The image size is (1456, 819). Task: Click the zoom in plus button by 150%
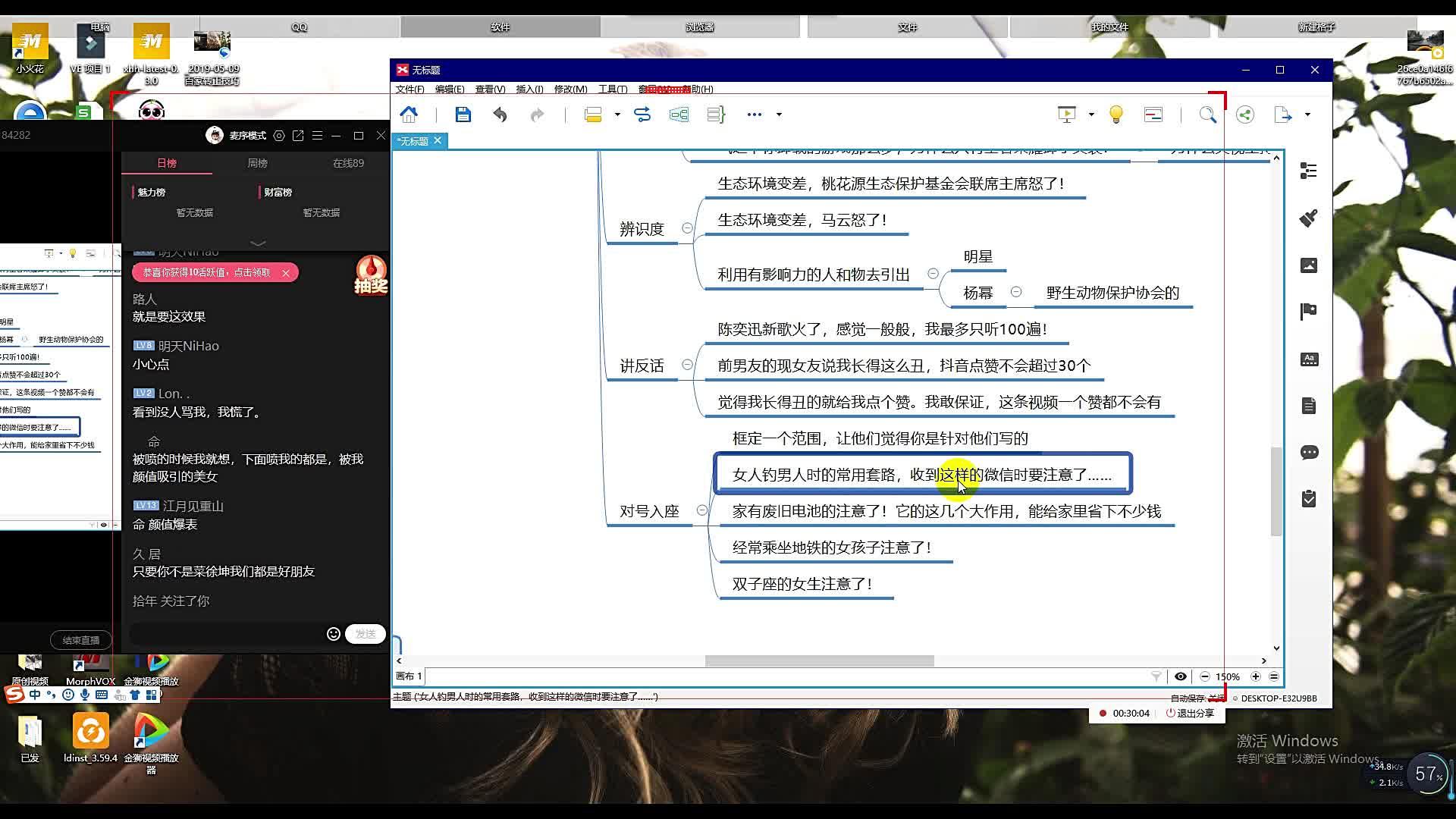[x=1255, y=676]
